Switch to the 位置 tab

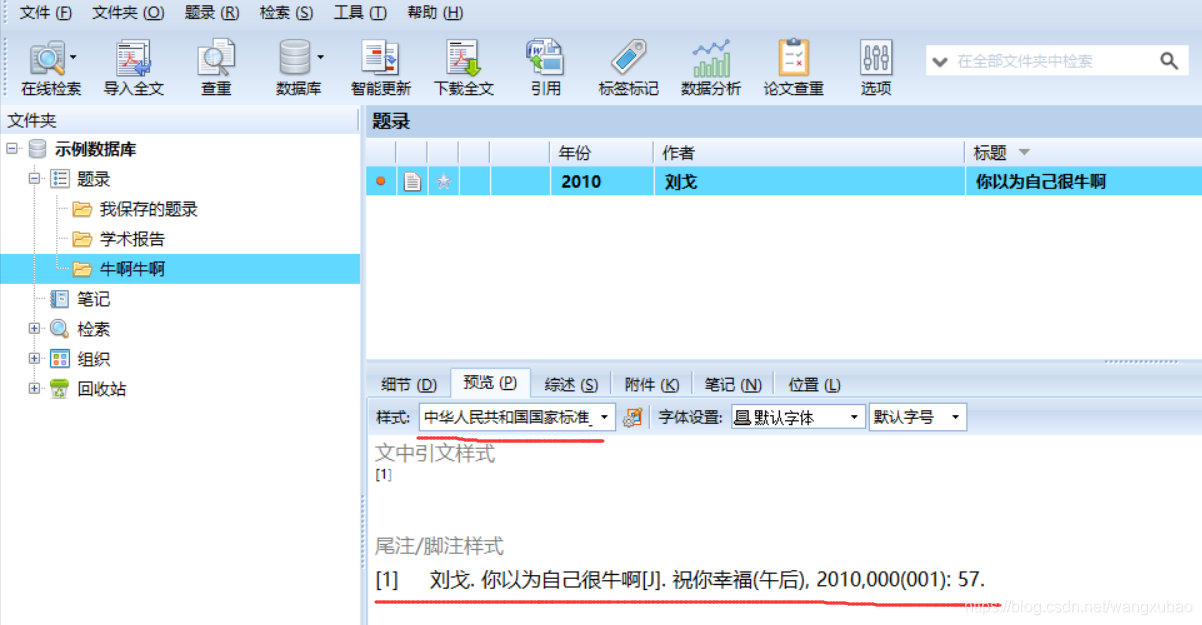tap(814, 385)
